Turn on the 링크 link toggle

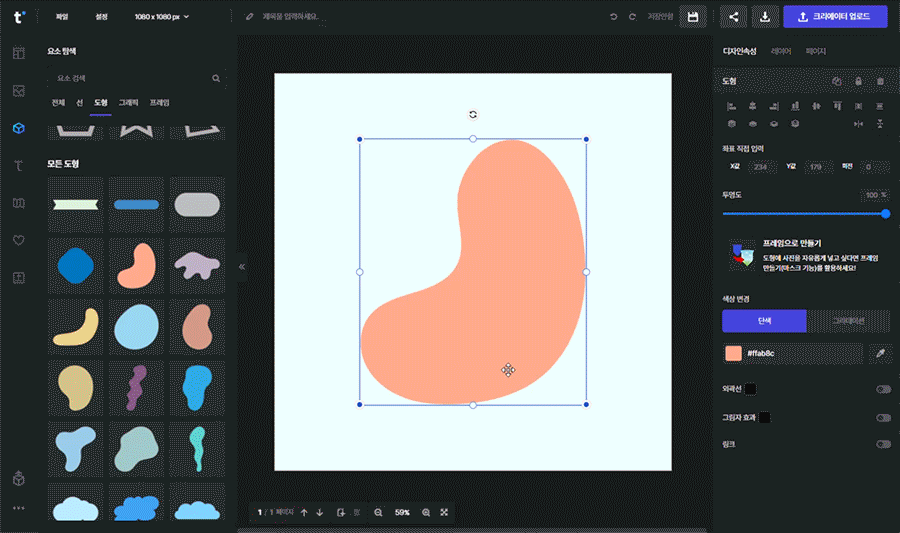pyautogui.click(x=883, y=443)
